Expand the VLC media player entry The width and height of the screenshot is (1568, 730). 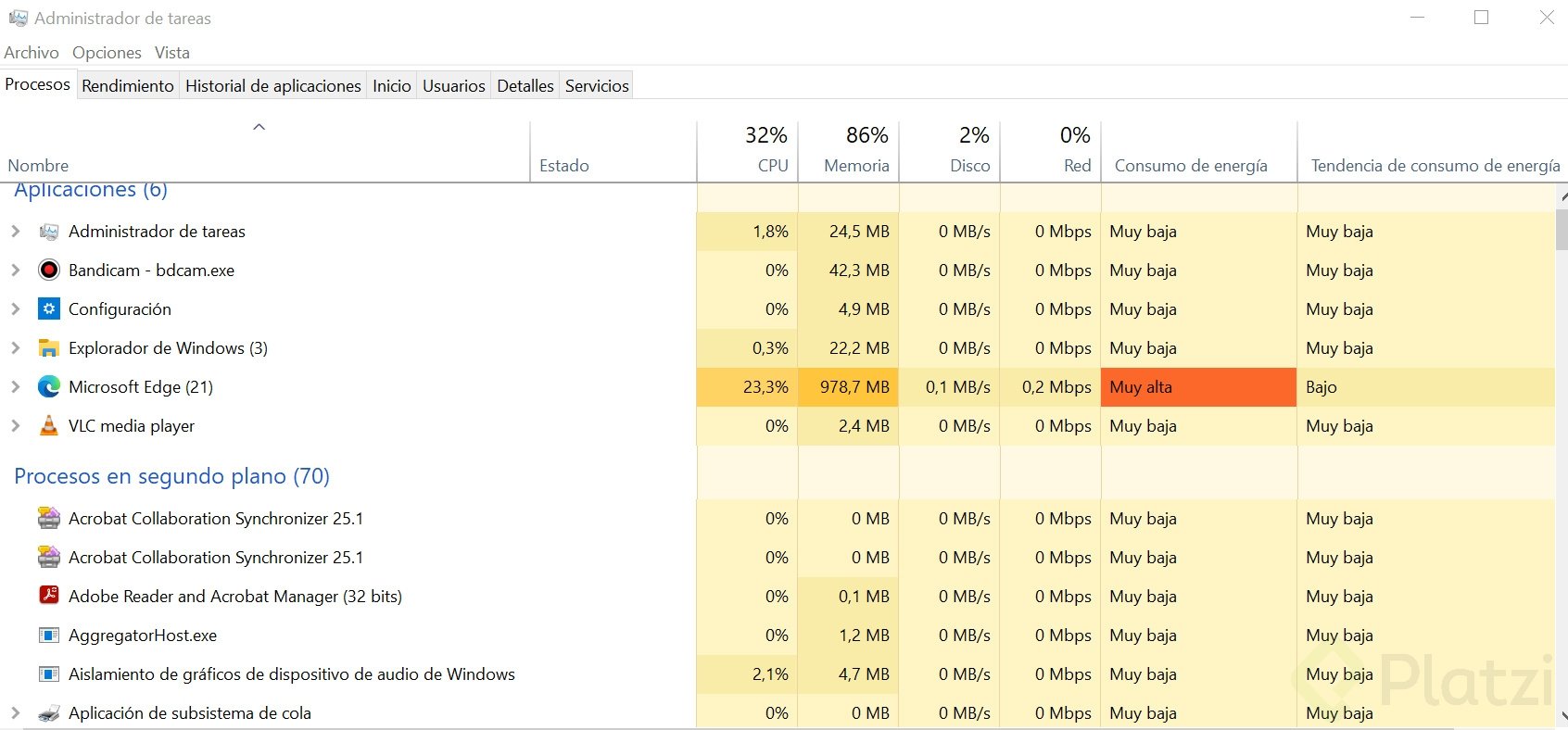(x=15, y=426)
